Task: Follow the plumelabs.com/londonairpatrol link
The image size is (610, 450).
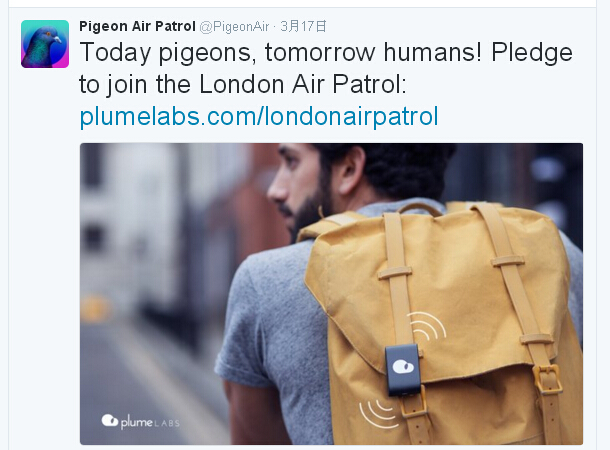Action: 259,116
